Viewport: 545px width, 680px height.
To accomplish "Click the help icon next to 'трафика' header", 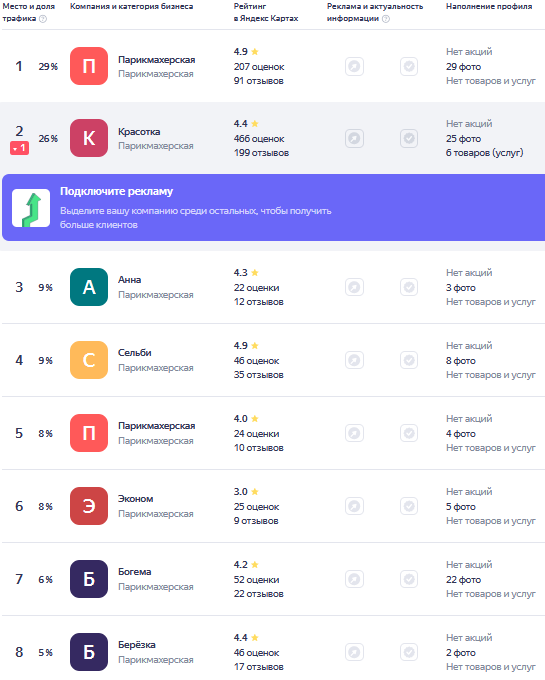I will 43,19.
